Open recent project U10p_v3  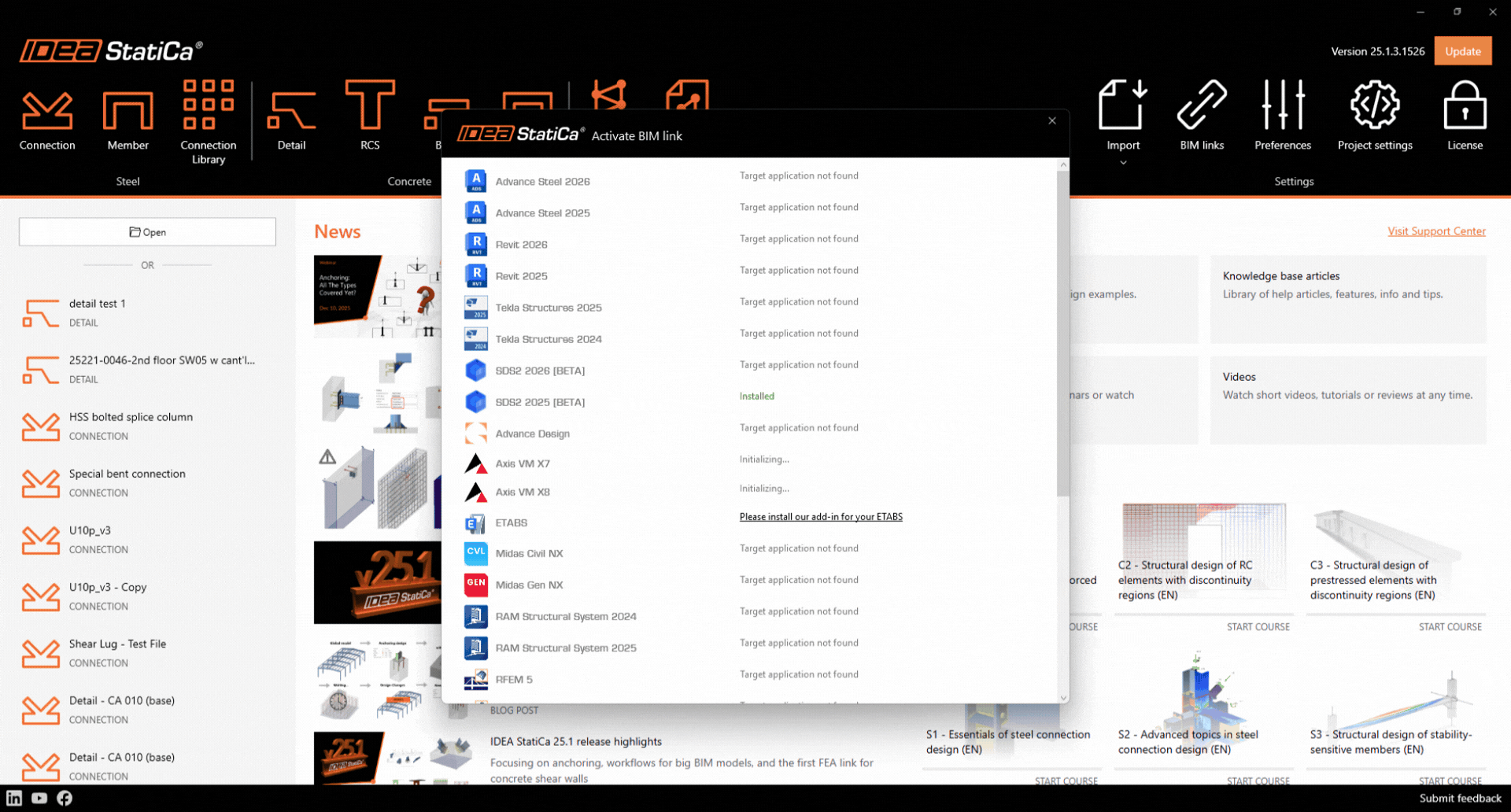(x=147, y=539)
